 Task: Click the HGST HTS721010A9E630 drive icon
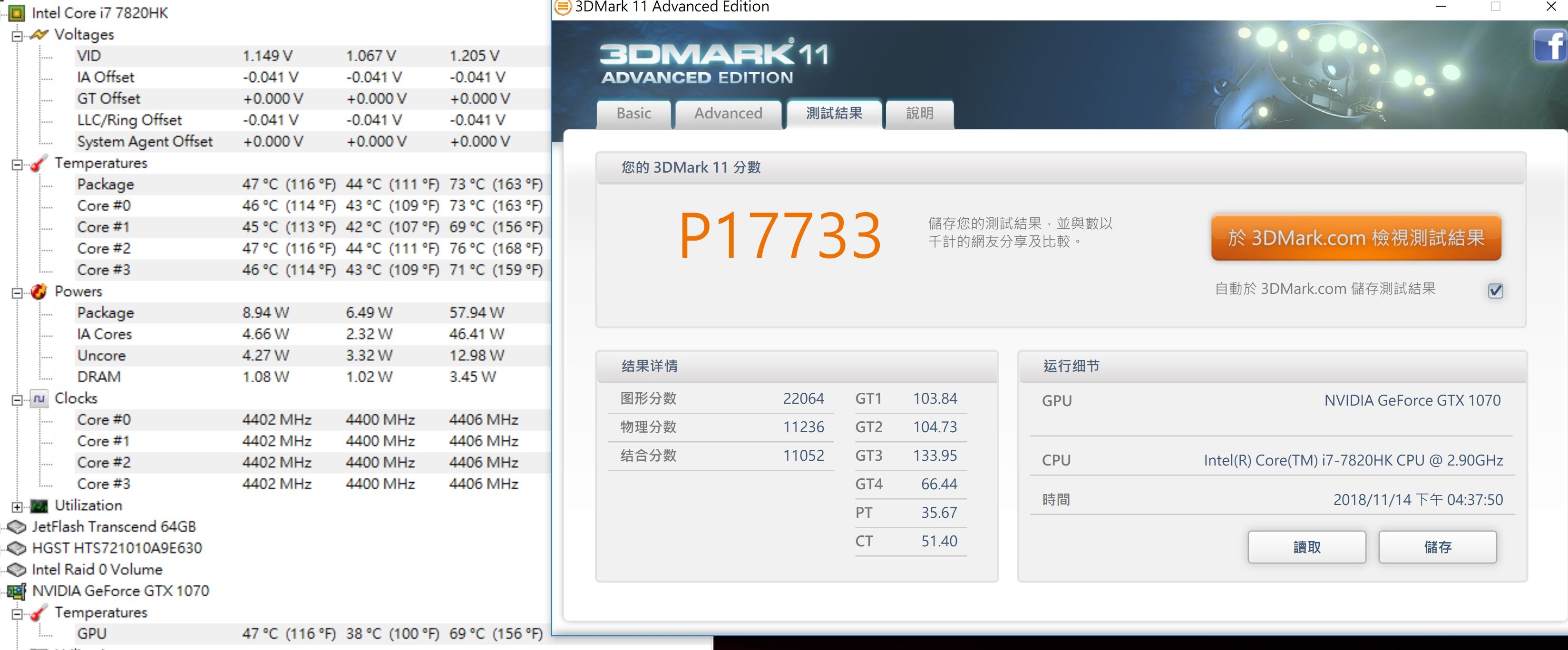click(17, 548)
